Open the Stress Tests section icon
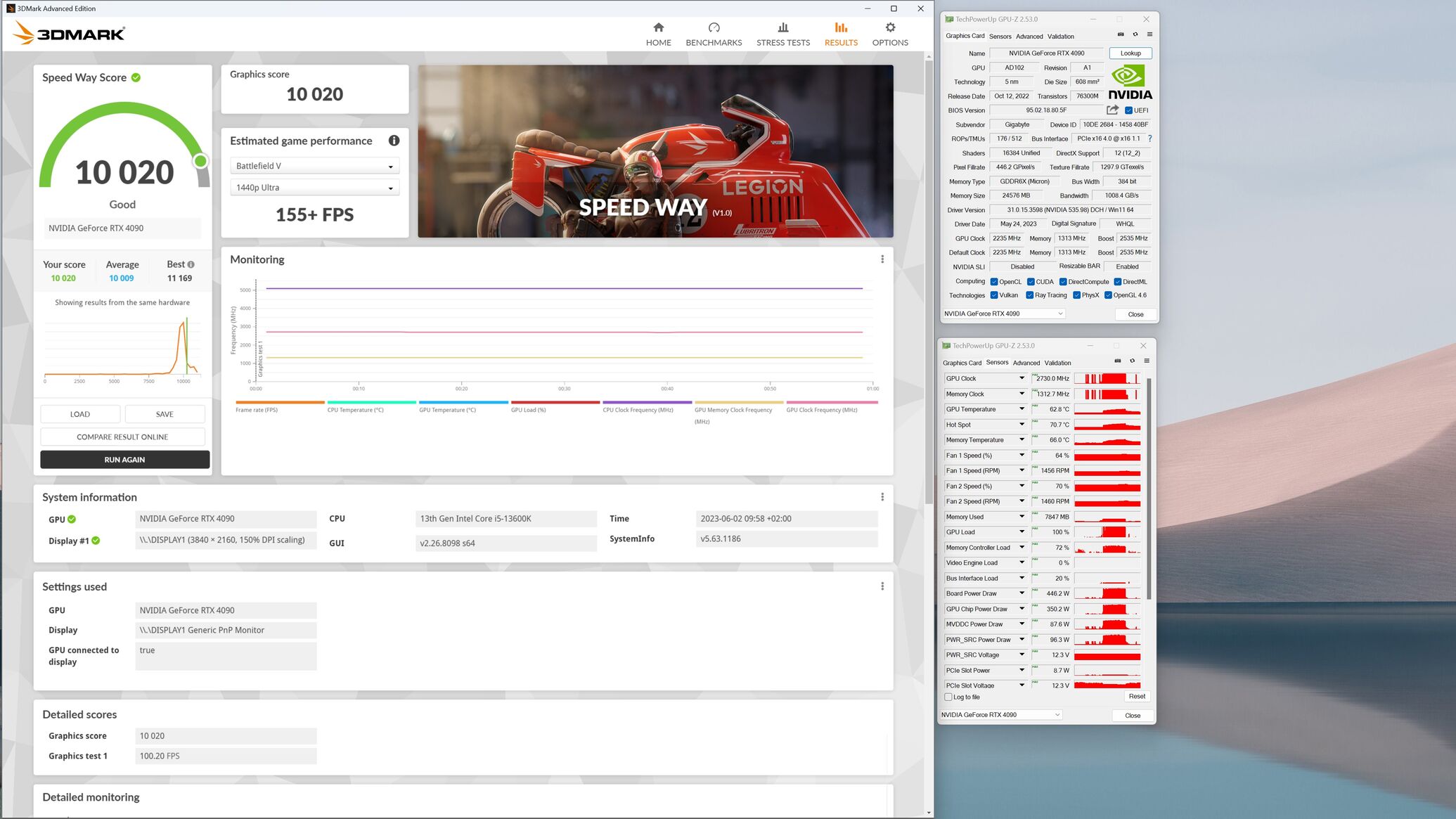 click(782, 28)
